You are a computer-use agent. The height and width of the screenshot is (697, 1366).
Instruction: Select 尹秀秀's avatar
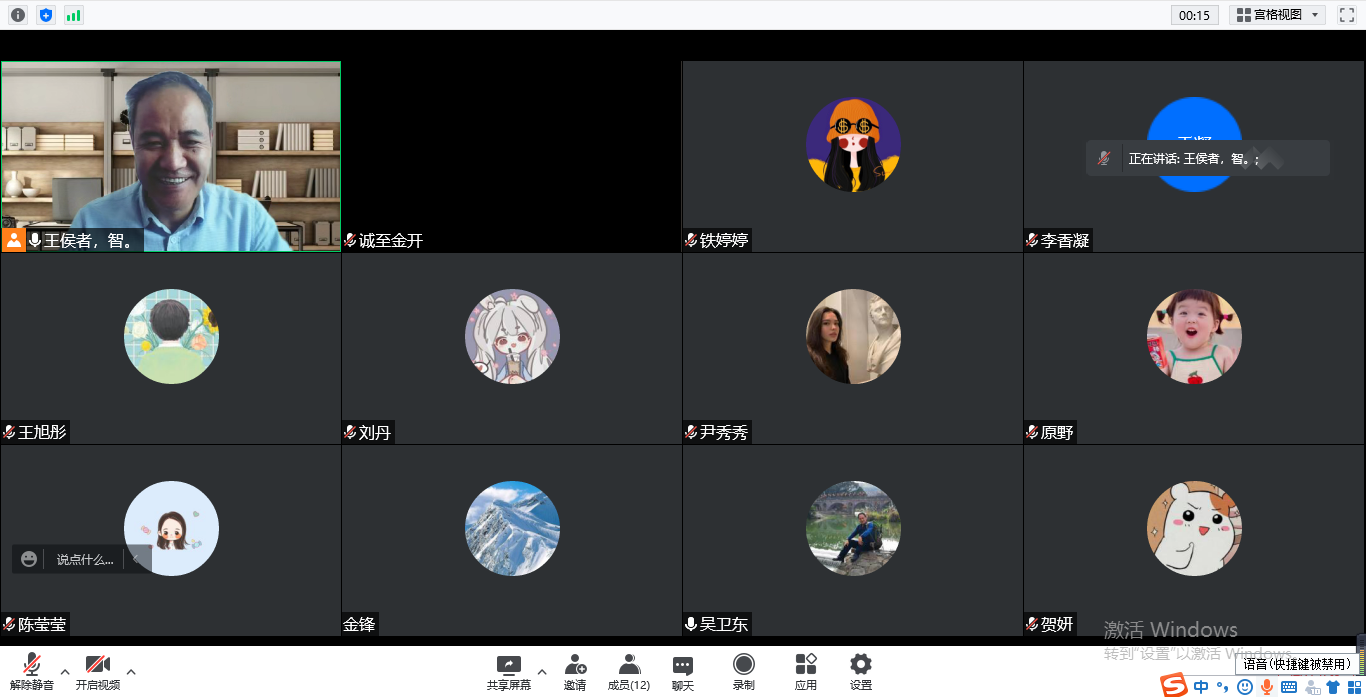(853, 337)
